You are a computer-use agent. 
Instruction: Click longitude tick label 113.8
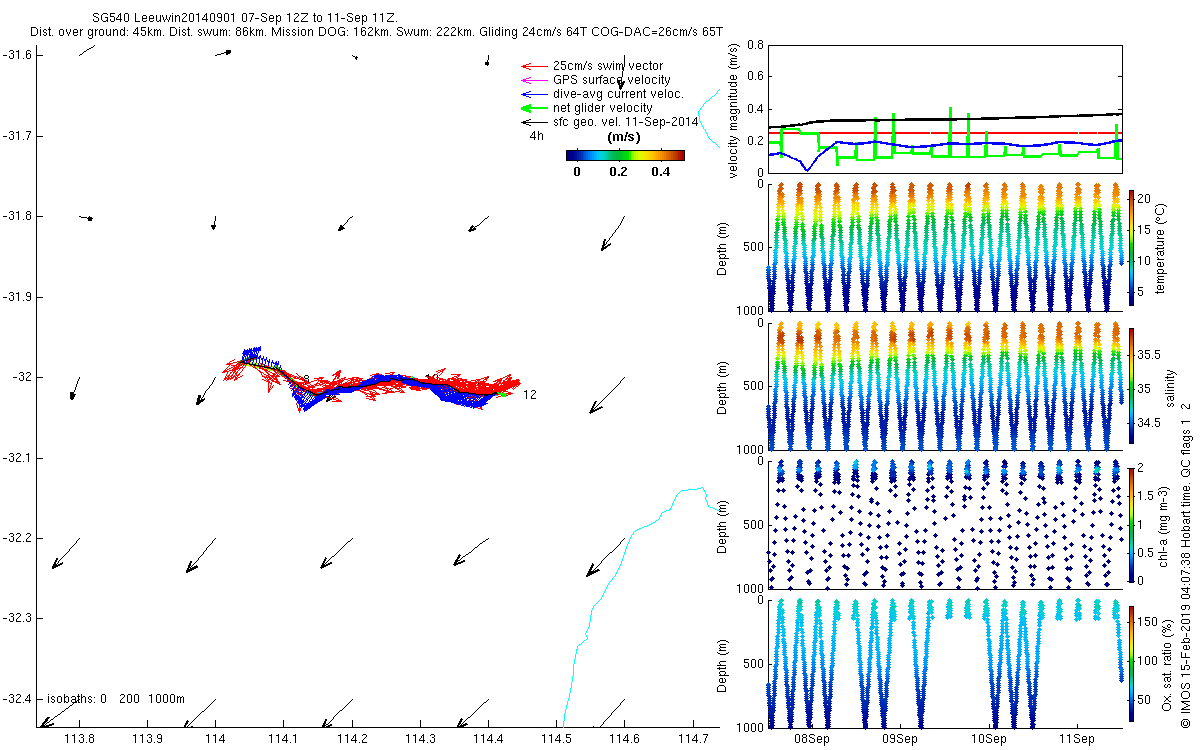pyautogui.click(x=79, y=739)
